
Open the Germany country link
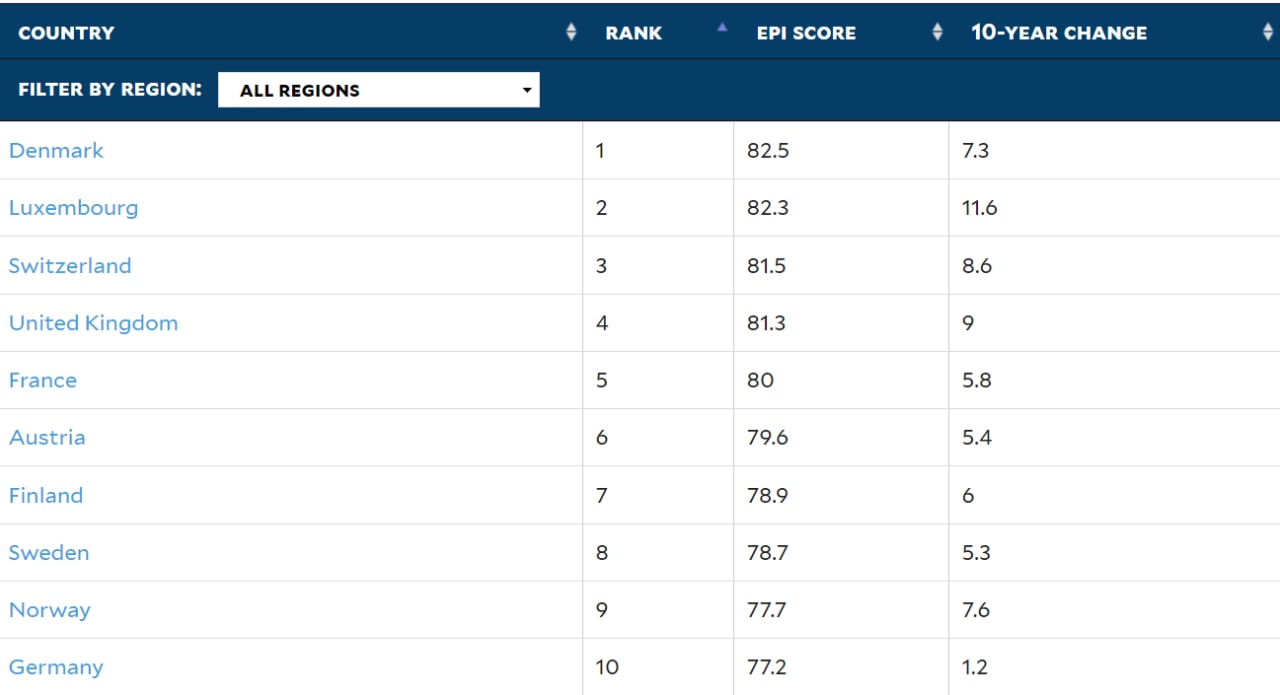(56, 667)
